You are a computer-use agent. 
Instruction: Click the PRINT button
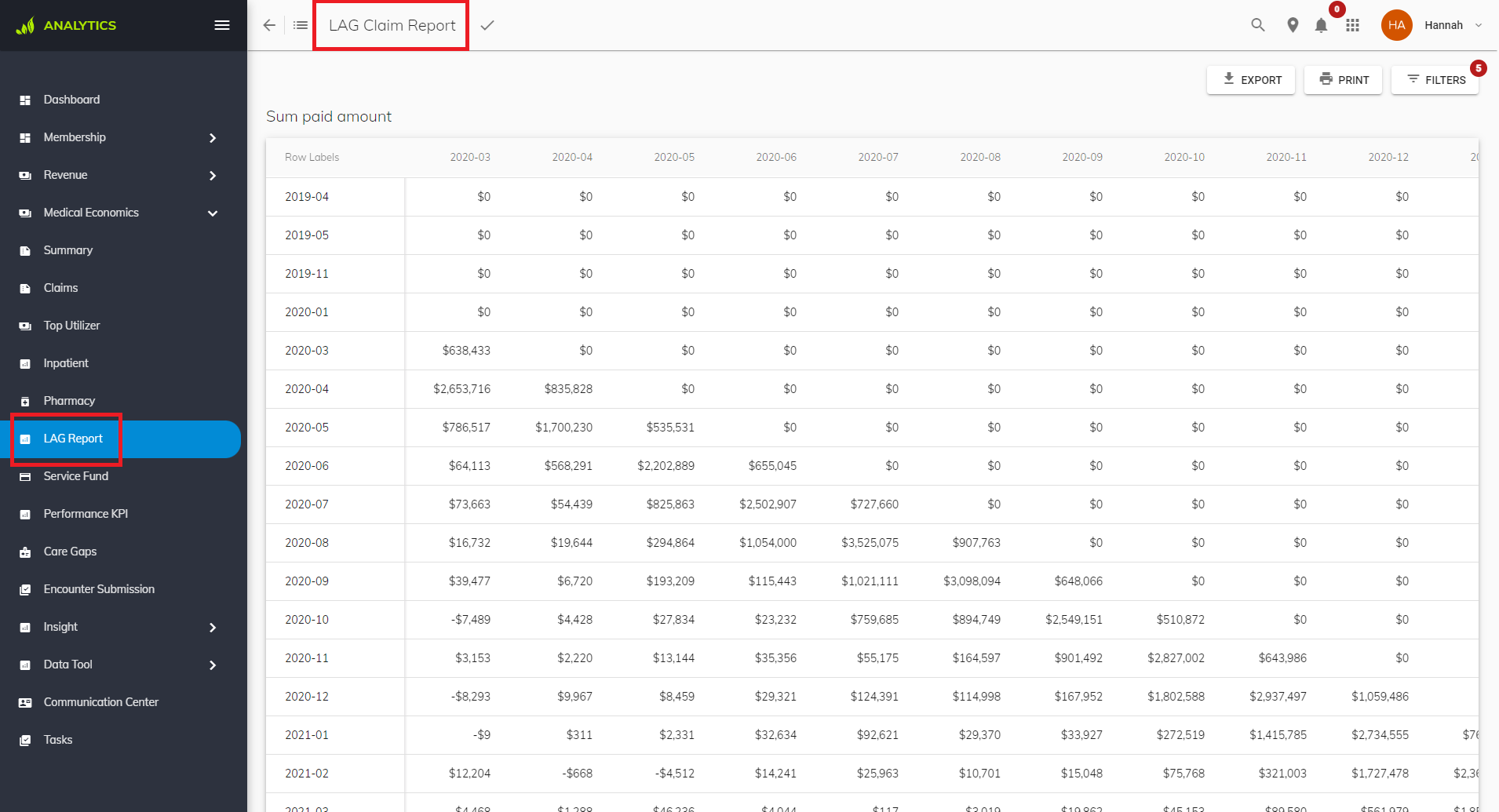coord(1343,80)
